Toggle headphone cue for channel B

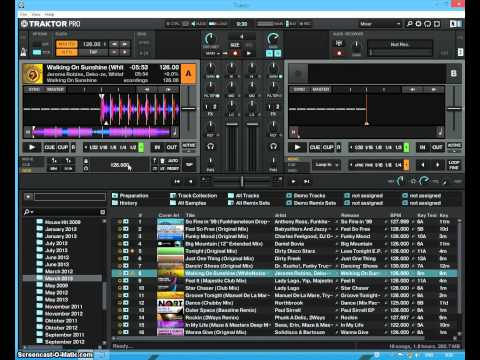tap(273, 146)
